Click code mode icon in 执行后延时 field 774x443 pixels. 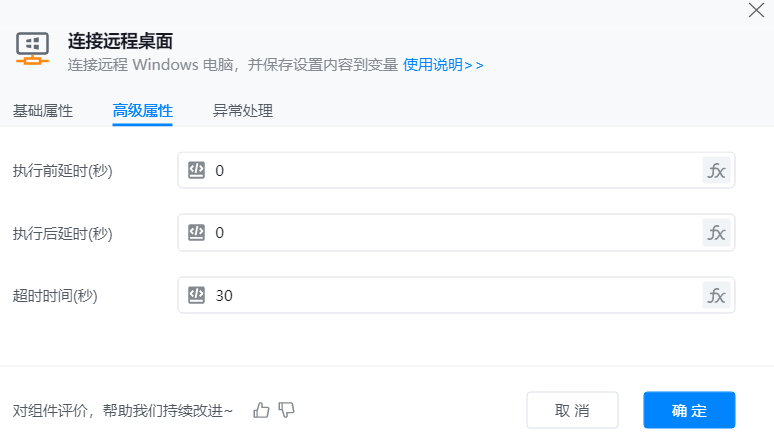[197, 233]
